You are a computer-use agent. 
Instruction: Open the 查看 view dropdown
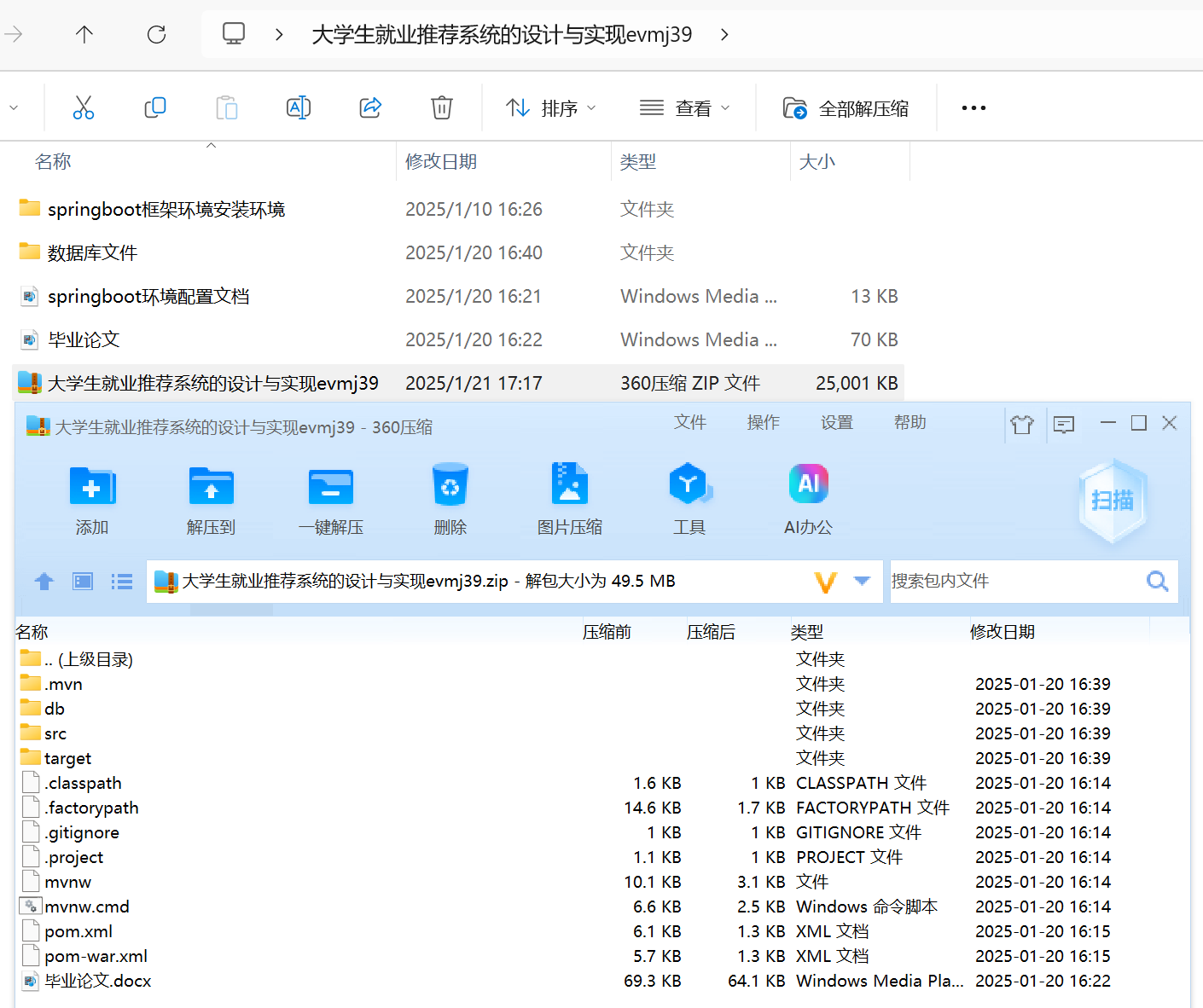(685, 108)
